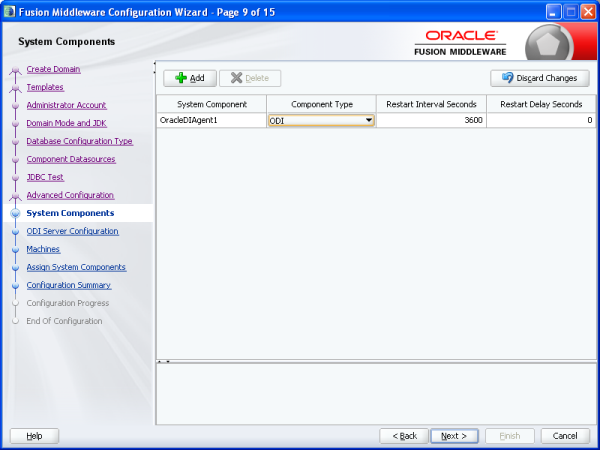Image resolution: width=600 pixels, height=450 pixels.
Task: Open the Component Type ODI dropdown
Action: coord(369,120)
